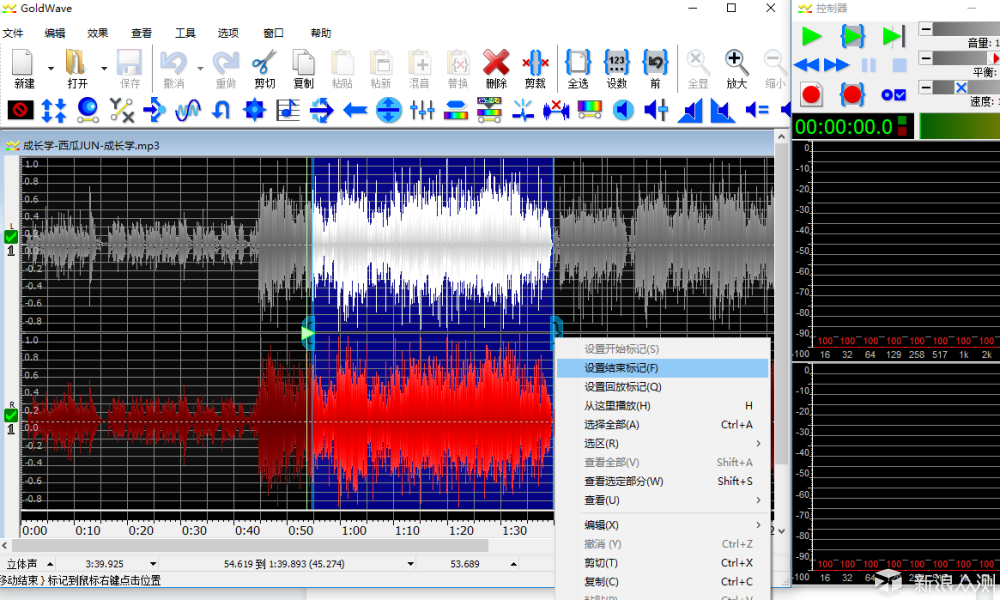The height and width of the screenshot is (600, 1000).
Task: Expand the 新建 dropdown arrow
Action: coord(50,68)
